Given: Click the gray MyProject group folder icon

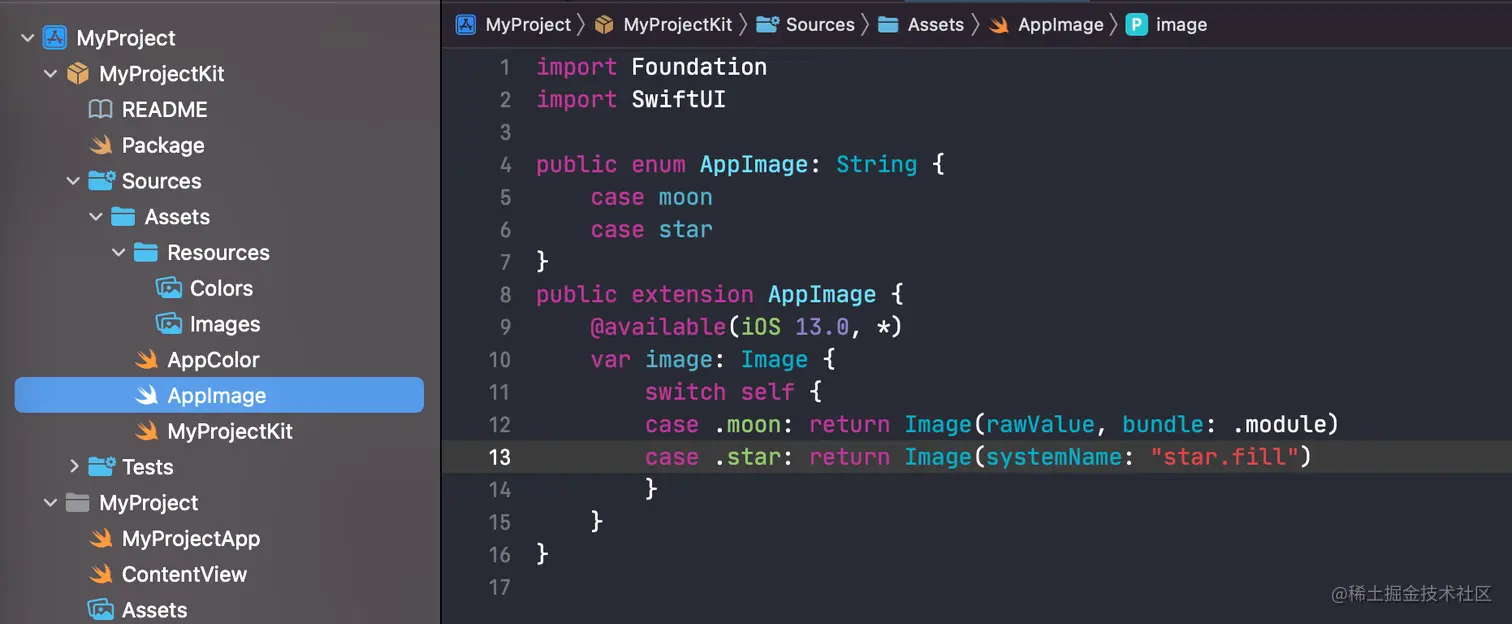Looking at the screenshot, I should click(77, 503).
